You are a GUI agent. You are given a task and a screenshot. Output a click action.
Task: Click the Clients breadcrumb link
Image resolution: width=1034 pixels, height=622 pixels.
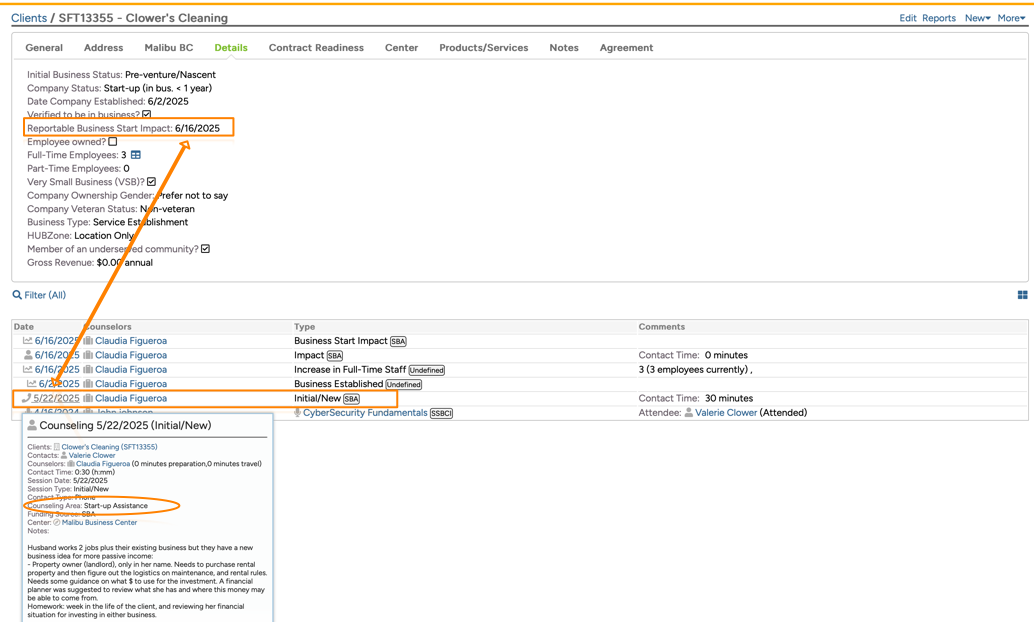pos(29,18)
